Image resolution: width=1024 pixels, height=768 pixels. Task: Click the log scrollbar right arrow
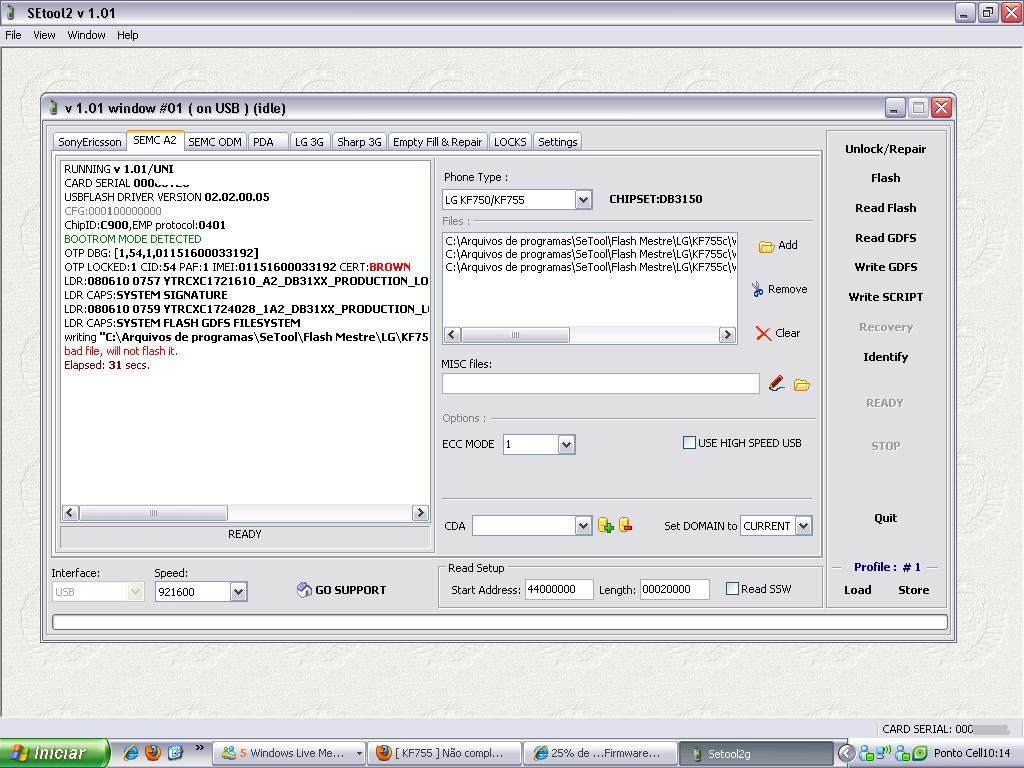[x=420, y=513]
